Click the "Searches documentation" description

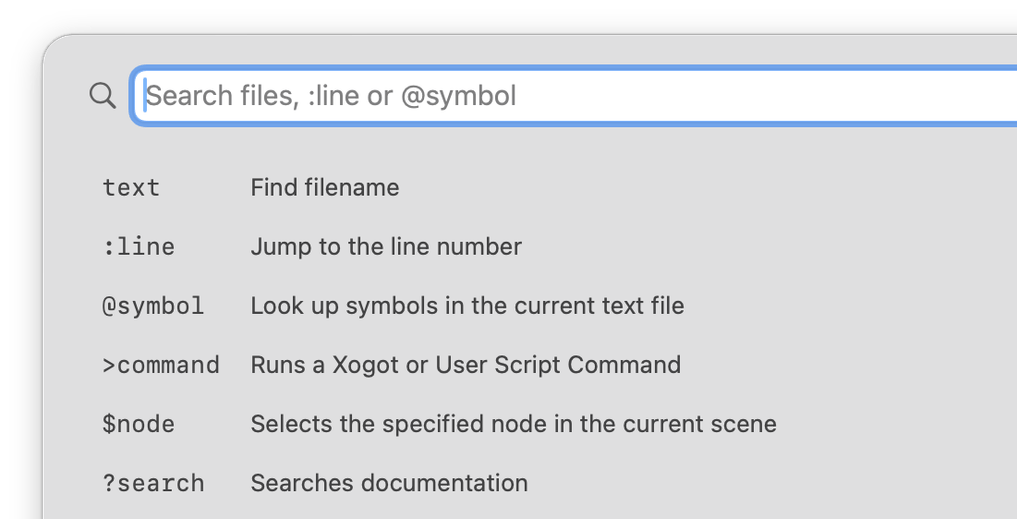point(389,483)
